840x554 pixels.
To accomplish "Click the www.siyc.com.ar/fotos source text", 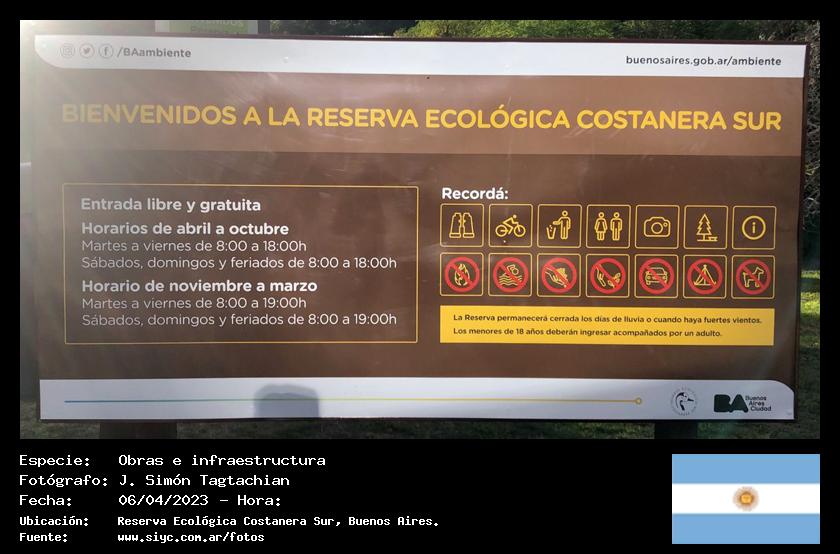I will 190,537.
